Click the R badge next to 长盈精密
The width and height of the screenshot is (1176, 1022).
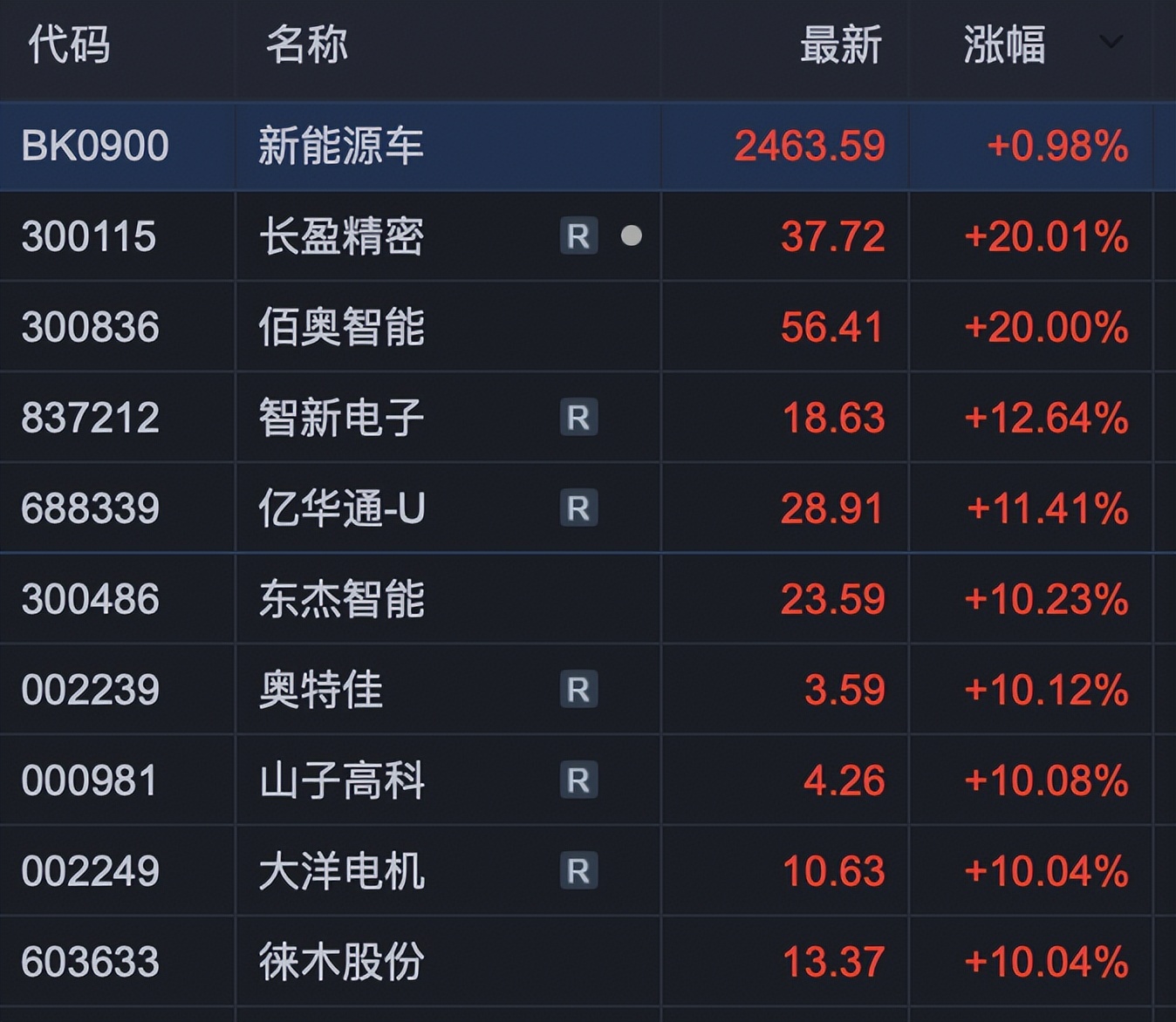point(578,235)
